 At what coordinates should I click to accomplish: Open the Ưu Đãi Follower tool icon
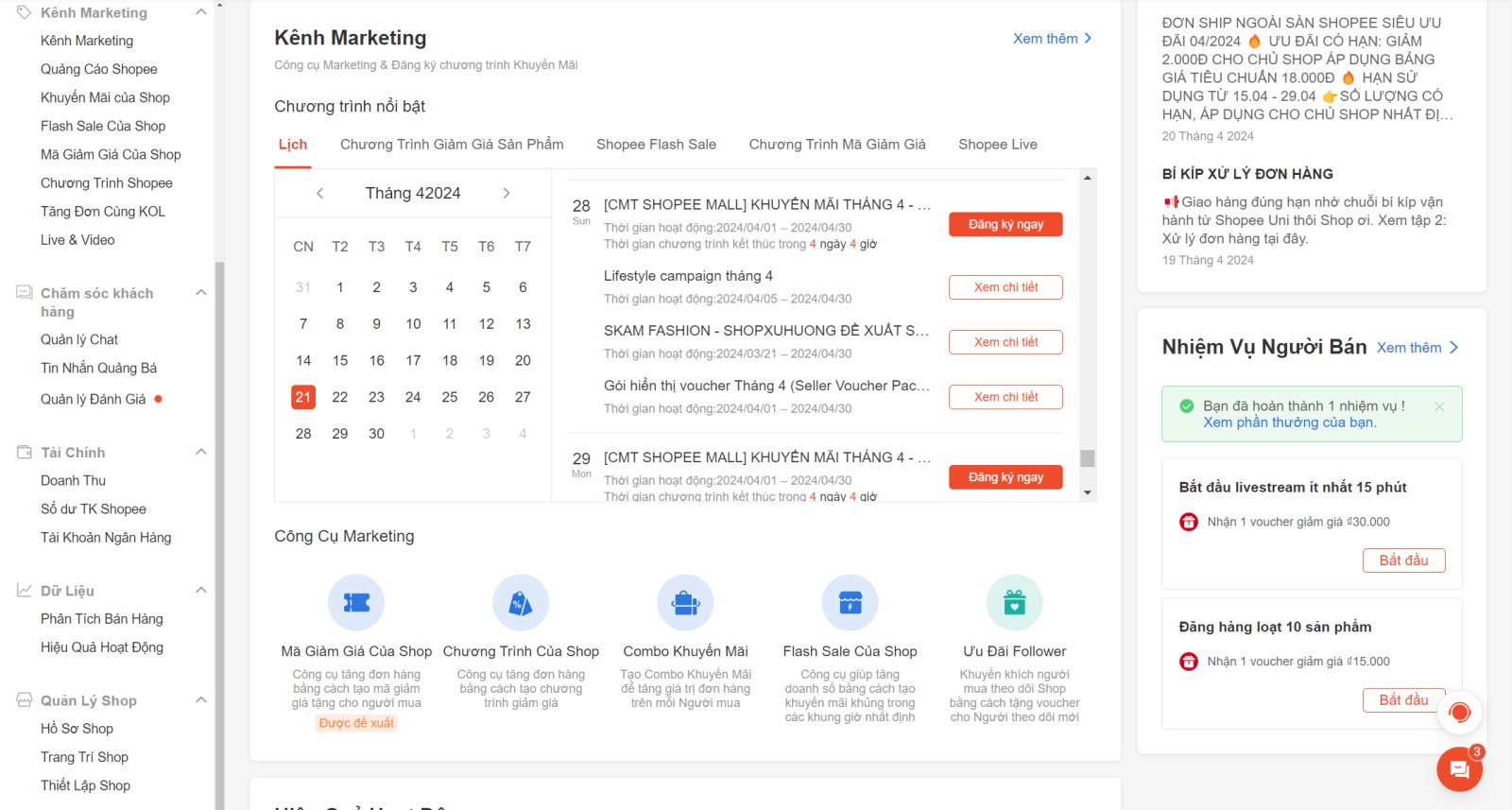pyautogui.click(x=1014, y=602)
